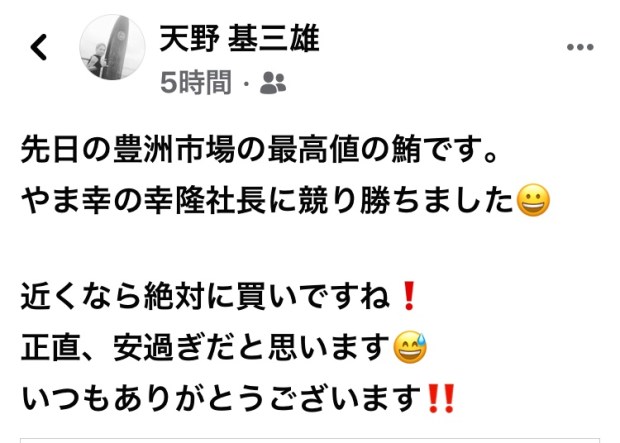Tap the double red exclamation marks

pyautogui.click(x=442, y=398)
